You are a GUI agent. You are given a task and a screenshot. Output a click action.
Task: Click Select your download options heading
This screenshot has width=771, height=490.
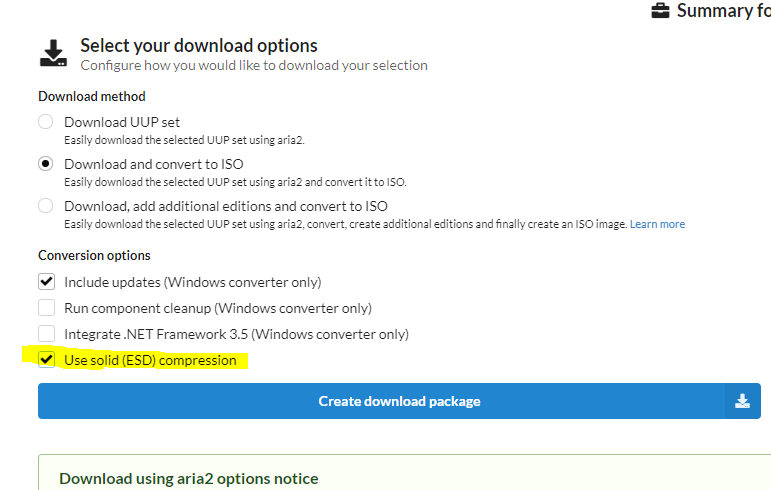(x=199, y=45)
